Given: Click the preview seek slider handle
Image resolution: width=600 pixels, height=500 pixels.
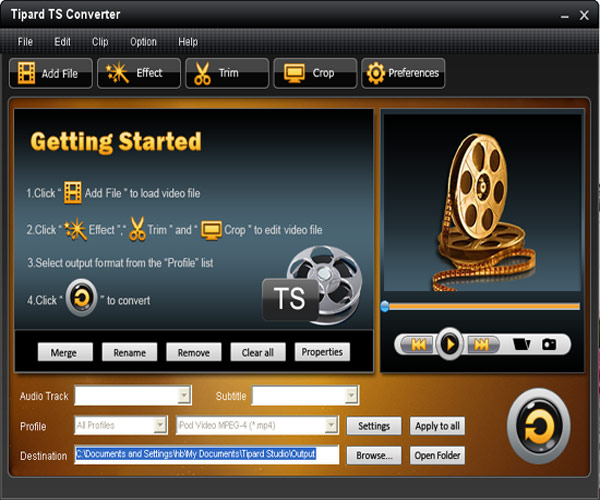Looking at the screenshot, I should pyautogui.click(x=385, y=306).
